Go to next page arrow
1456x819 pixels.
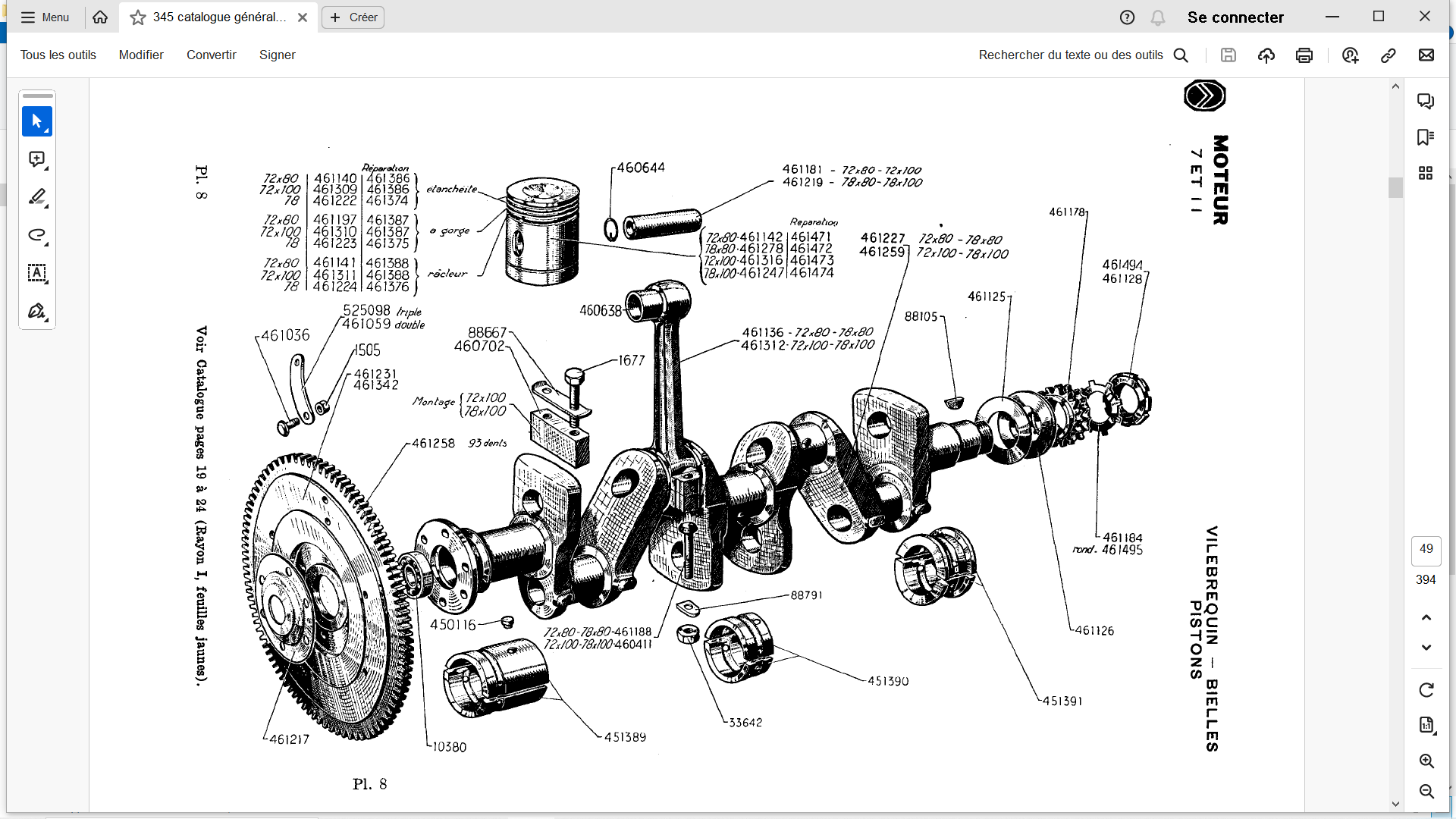[x=1426, y=648]
